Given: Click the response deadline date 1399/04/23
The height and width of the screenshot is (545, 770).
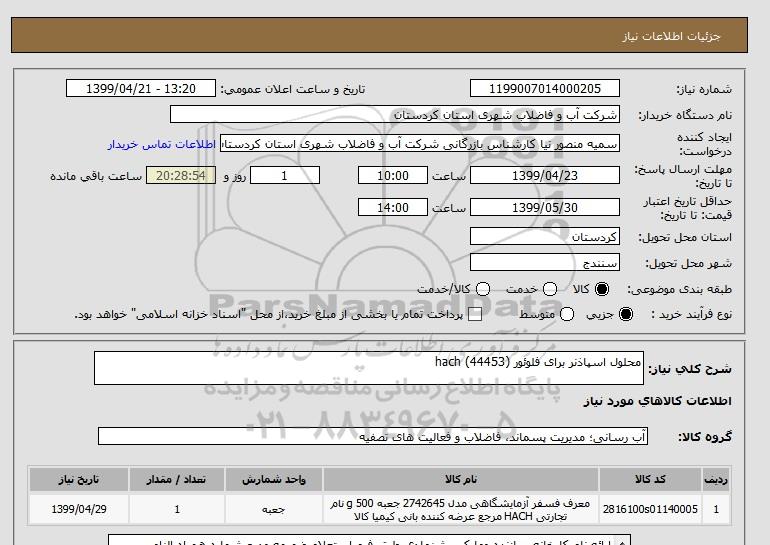Looking at the screenshot, I should tap(545, 176).
